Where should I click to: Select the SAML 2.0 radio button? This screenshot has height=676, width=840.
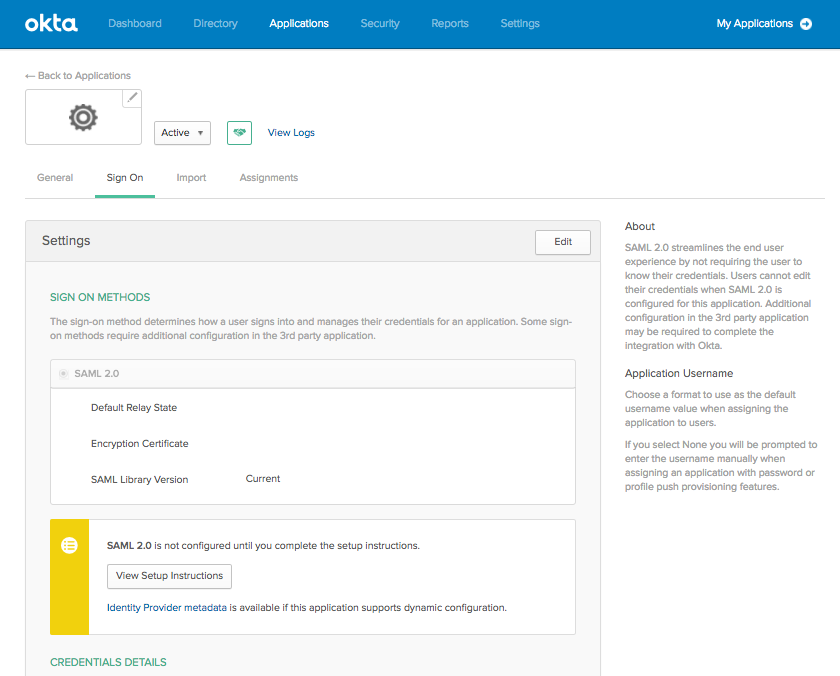pos(63,373)
